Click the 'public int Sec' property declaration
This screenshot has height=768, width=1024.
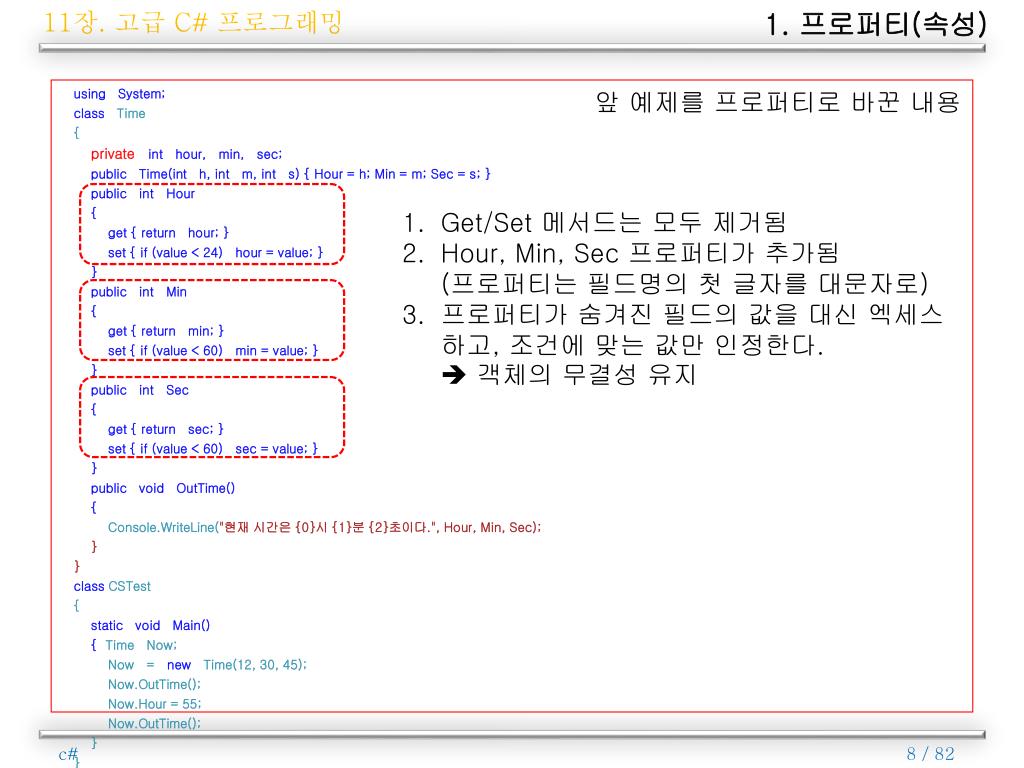[140, 390]
